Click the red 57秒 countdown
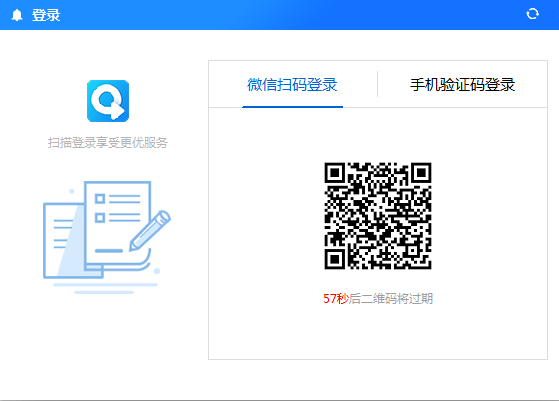Image resolution: width=559 pixels, height=401 pixels. point(336,298)
